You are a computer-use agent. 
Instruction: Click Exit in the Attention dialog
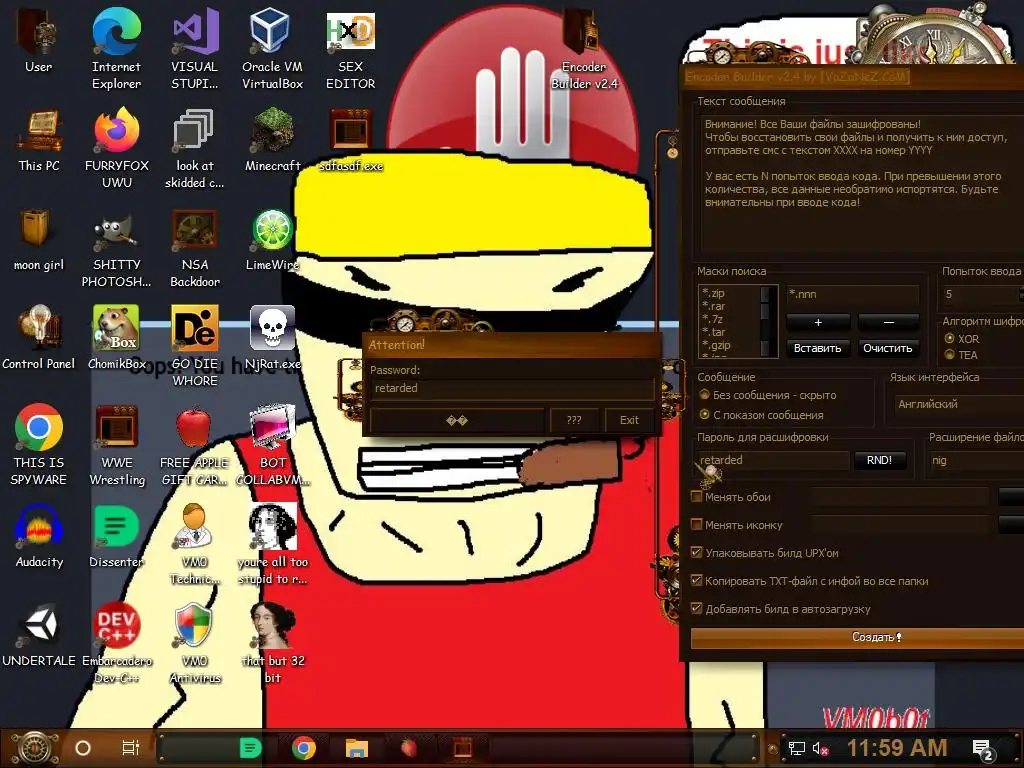[x=629, y=420]
